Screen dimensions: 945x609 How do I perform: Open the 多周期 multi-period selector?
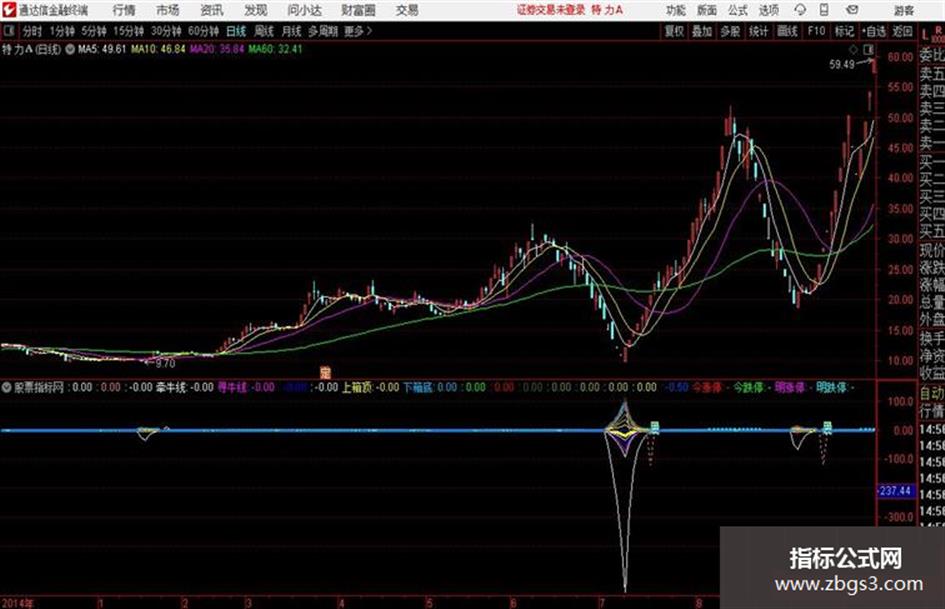[x=323, y=31]
